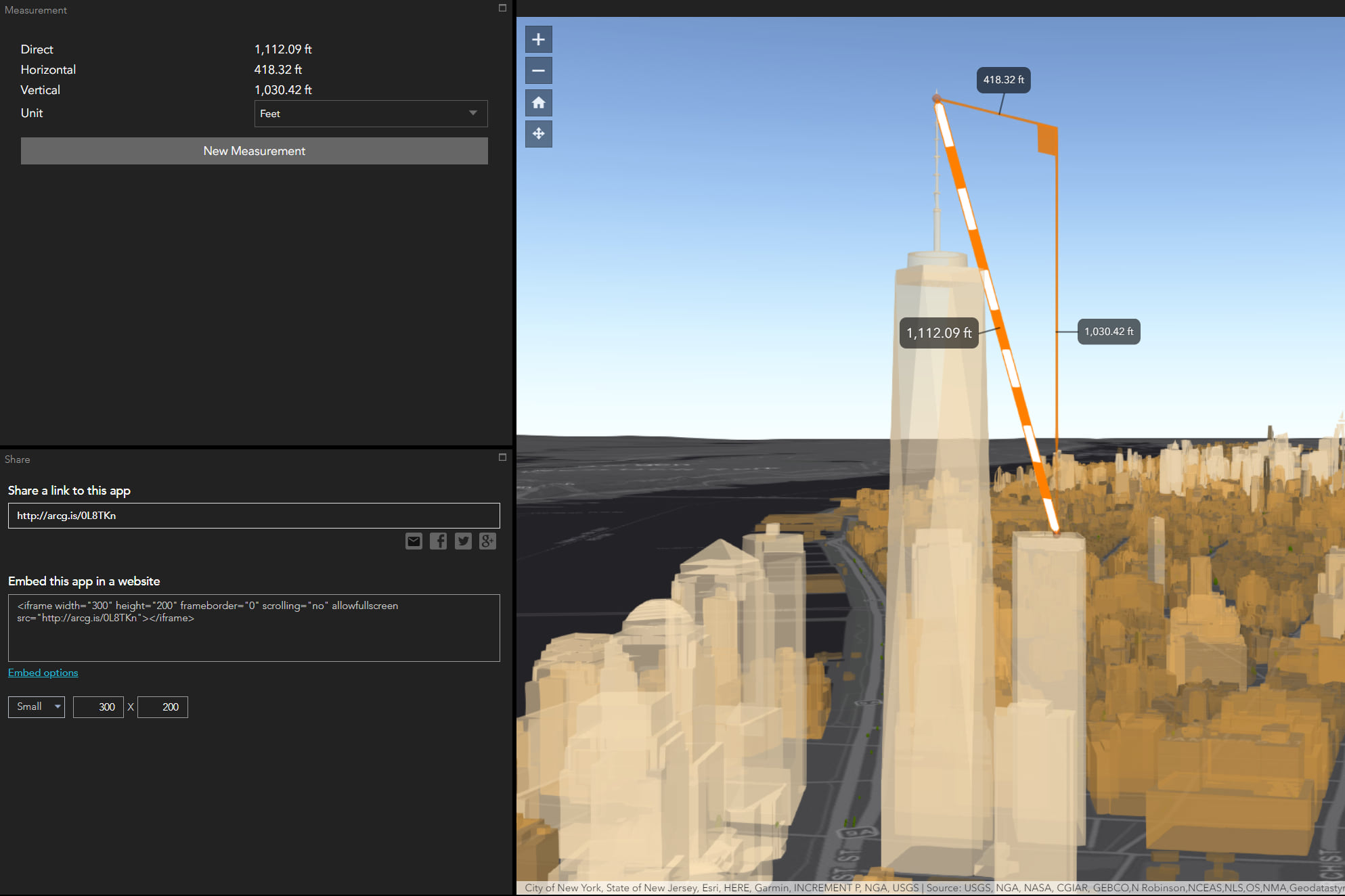Image resolution: width=1345 pixels, height=896 pixels.
Task: Click the embed width field showing 300
Action: 98,707
